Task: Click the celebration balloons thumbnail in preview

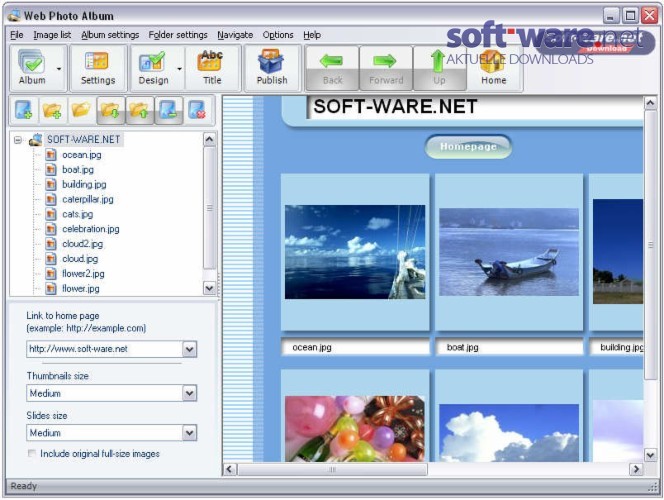Action: pyautogui.click(x=355, y=428)
